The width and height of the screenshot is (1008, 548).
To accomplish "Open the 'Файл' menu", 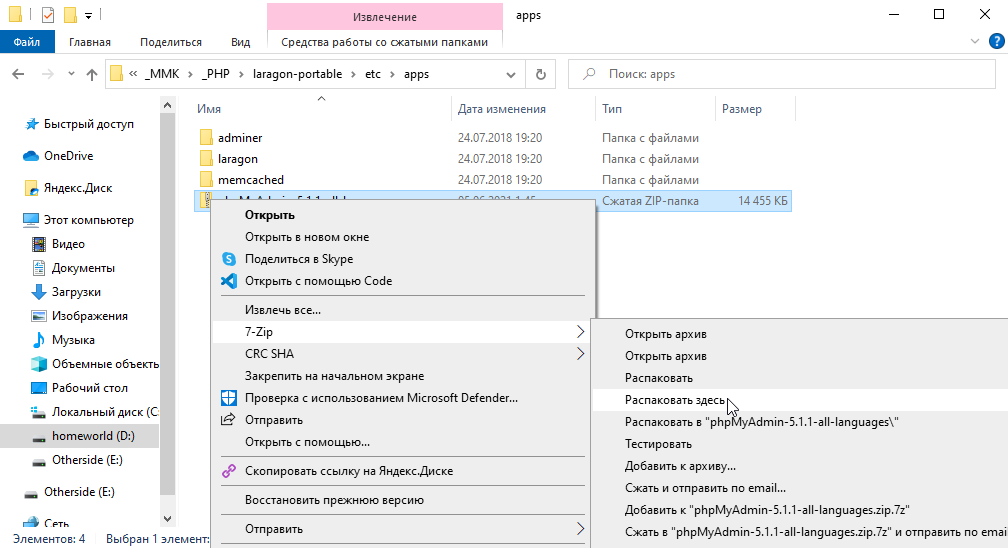I will click(x=27, y=42).
